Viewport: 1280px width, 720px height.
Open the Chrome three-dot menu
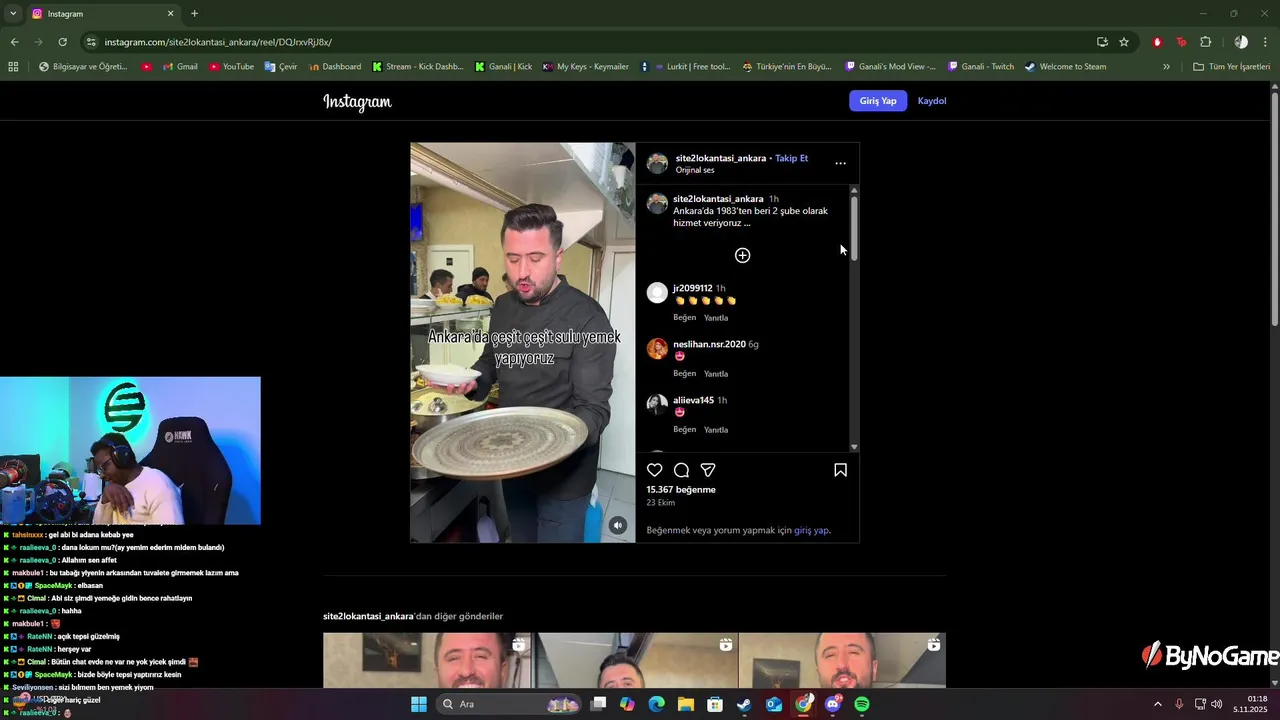click(1266, 42)
